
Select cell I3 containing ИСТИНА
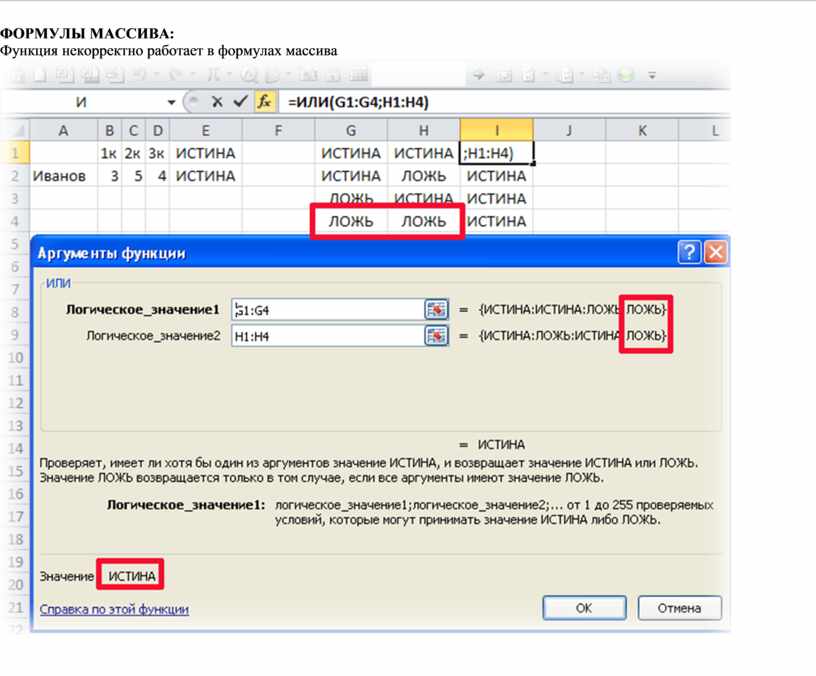[x=496, y=199]
